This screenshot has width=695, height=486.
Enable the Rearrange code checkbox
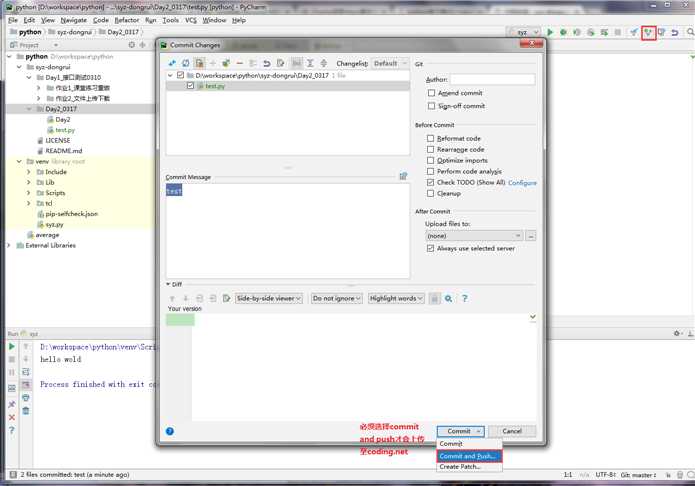(430, 149)
